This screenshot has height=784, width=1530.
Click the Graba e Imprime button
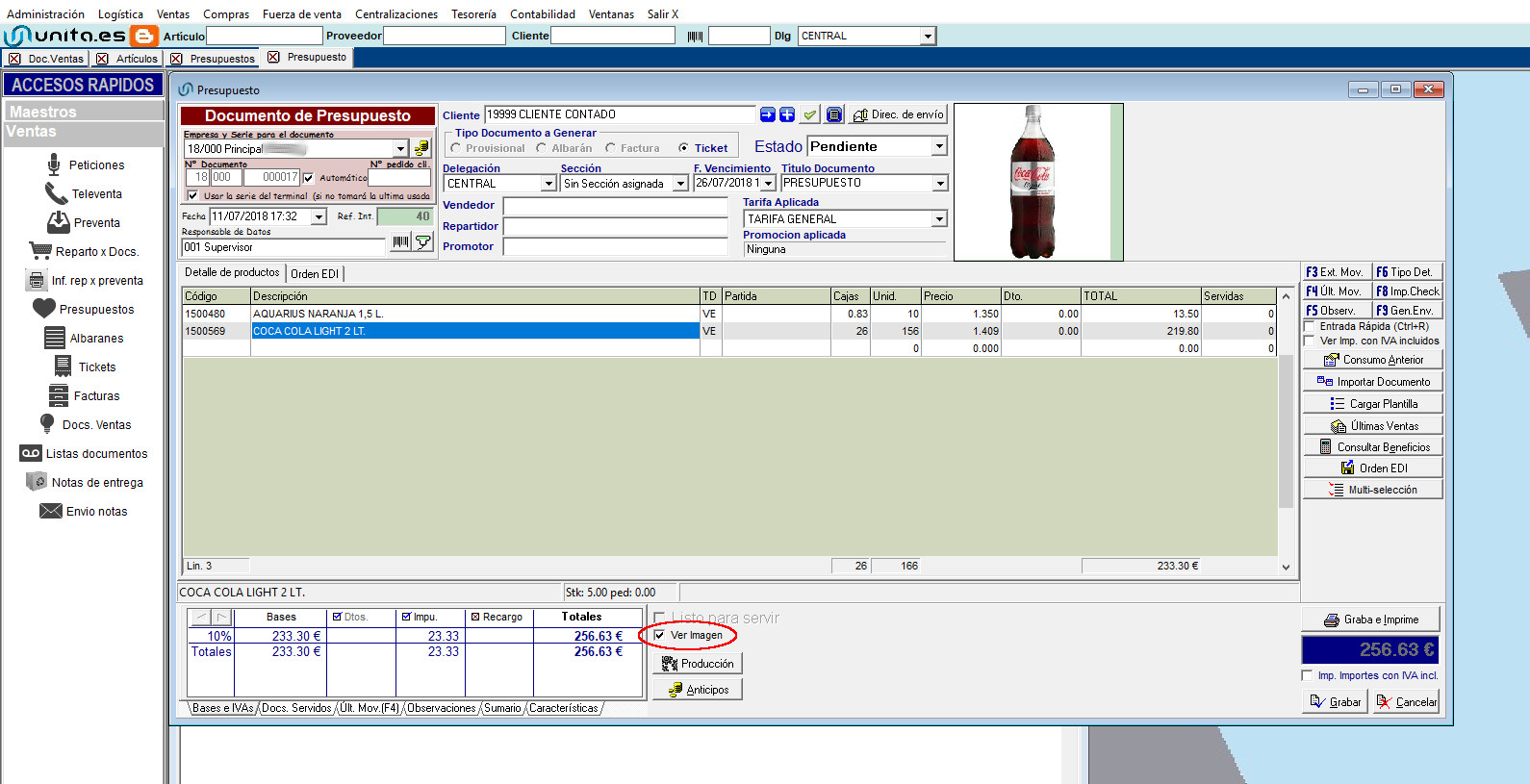point(1371,620)
